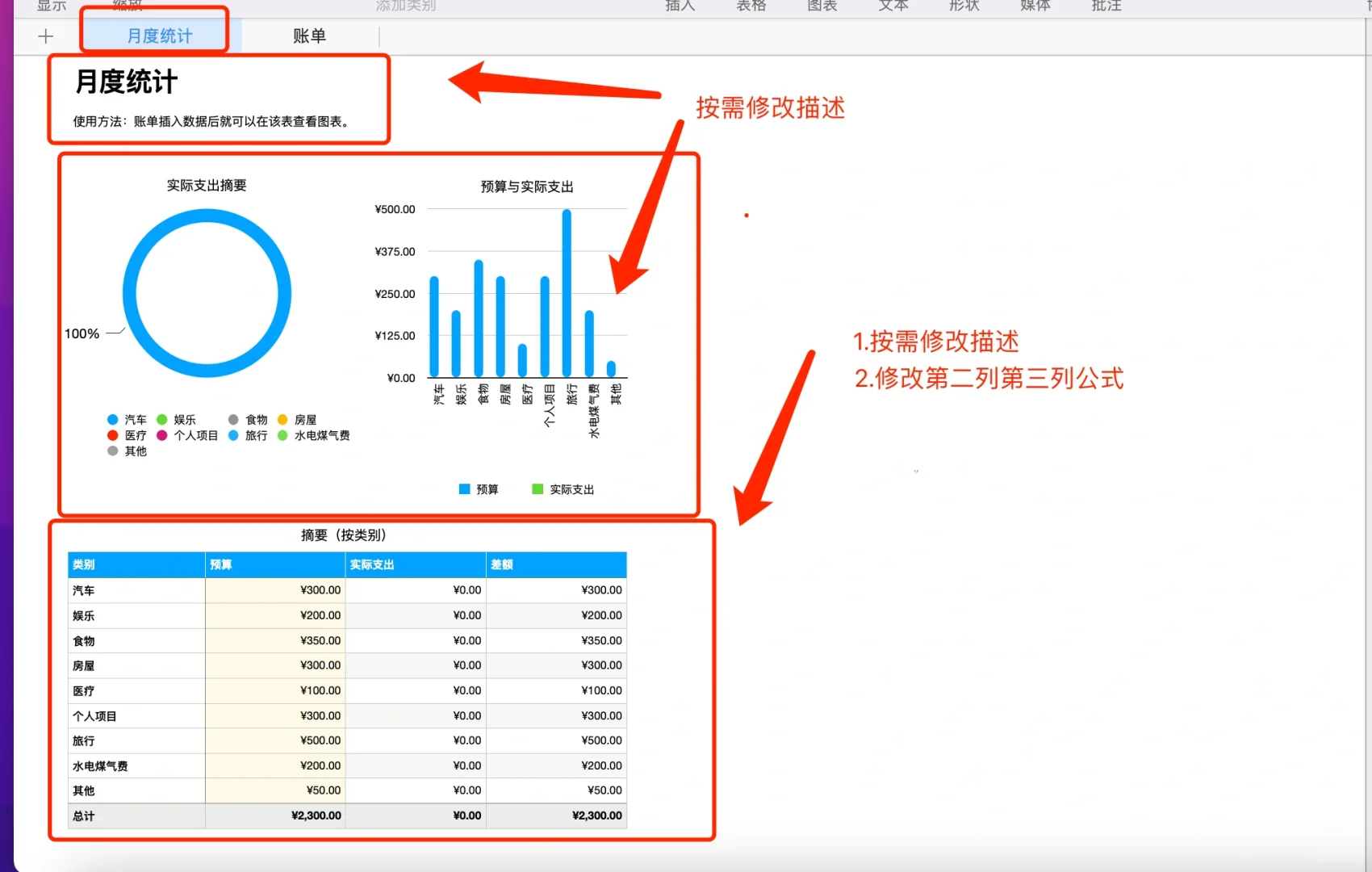The image size is (1372, 872).
Task: Add a comment using the 批注 icon
Action: click(1105, 6)
